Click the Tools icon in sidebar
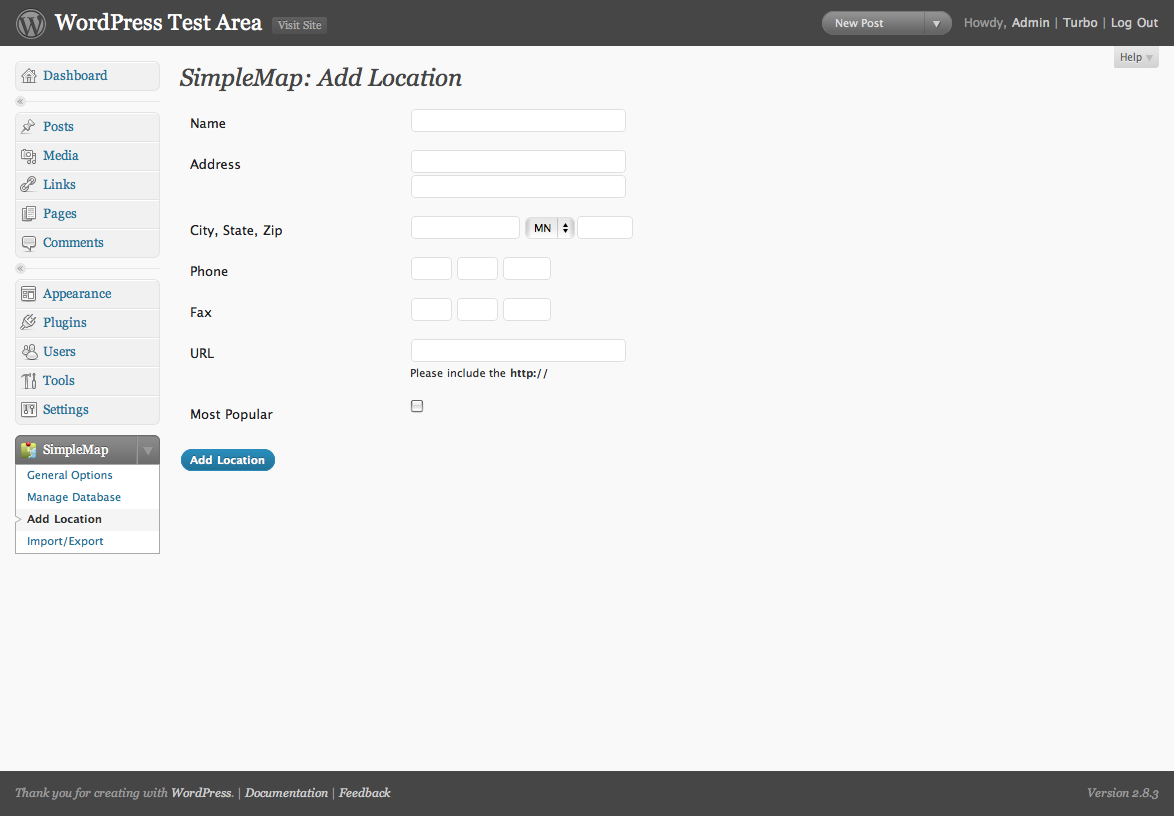The height and width of the screenshot is (816, 1174). tap(28, 381)
